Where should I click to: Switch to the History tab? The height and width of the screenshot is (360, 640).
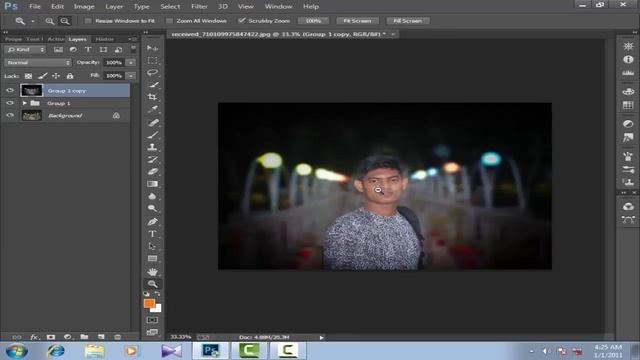coord(104,39)
